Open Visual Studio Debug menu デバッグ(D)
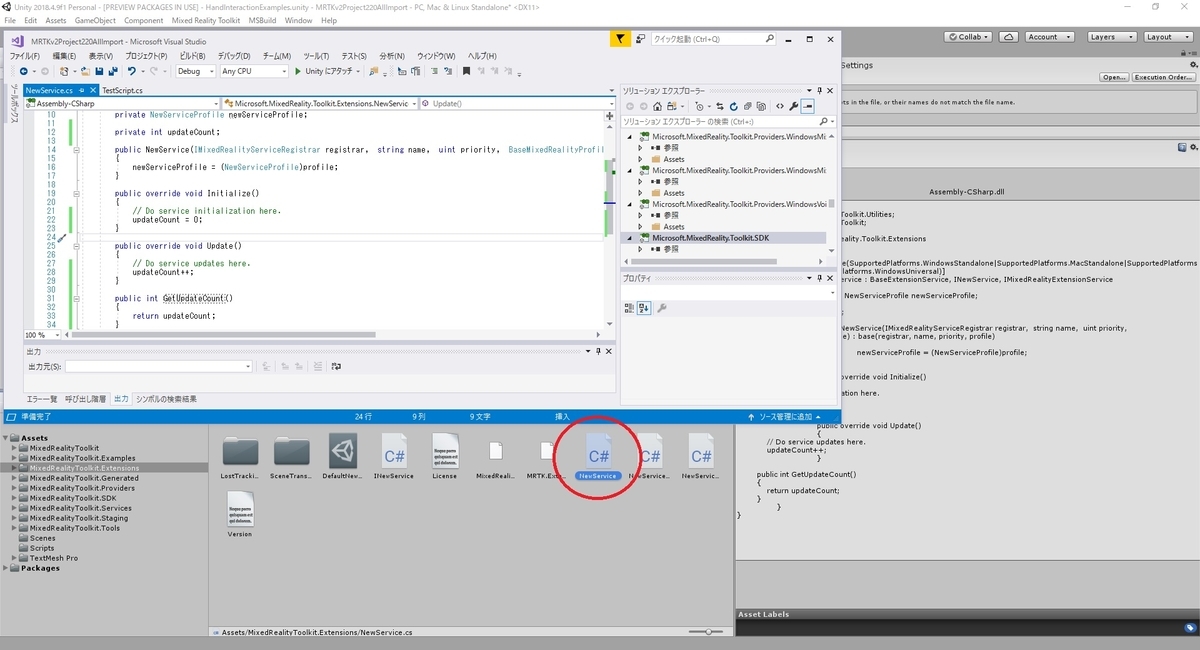 tap(234, 56)
